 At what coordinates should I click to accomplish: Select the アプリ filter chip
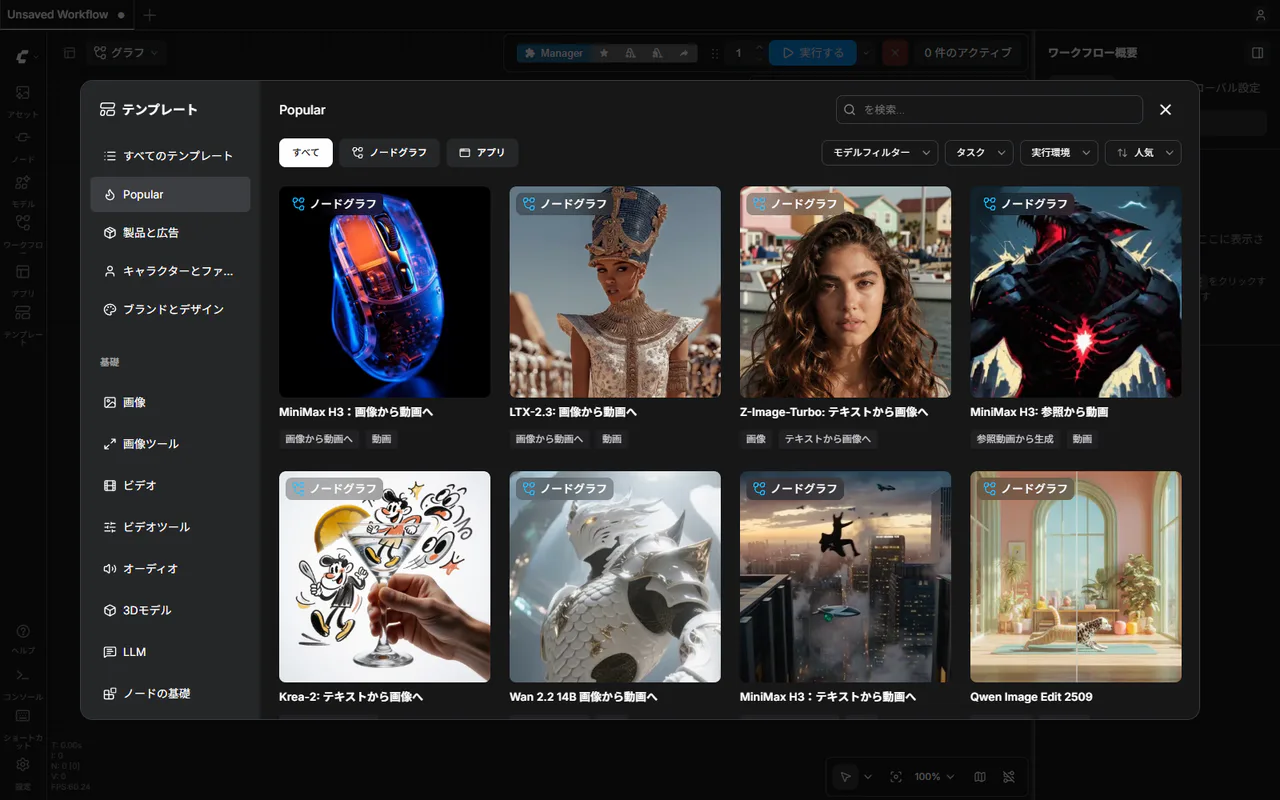click(x=482, y=153)
